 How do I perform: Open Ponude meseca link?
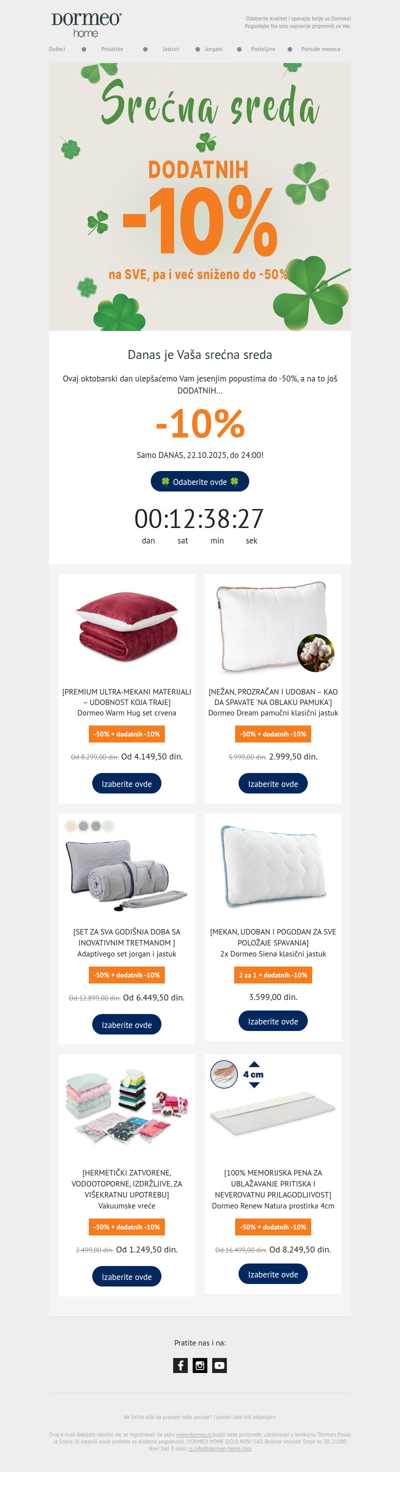[x=321, y=48]
